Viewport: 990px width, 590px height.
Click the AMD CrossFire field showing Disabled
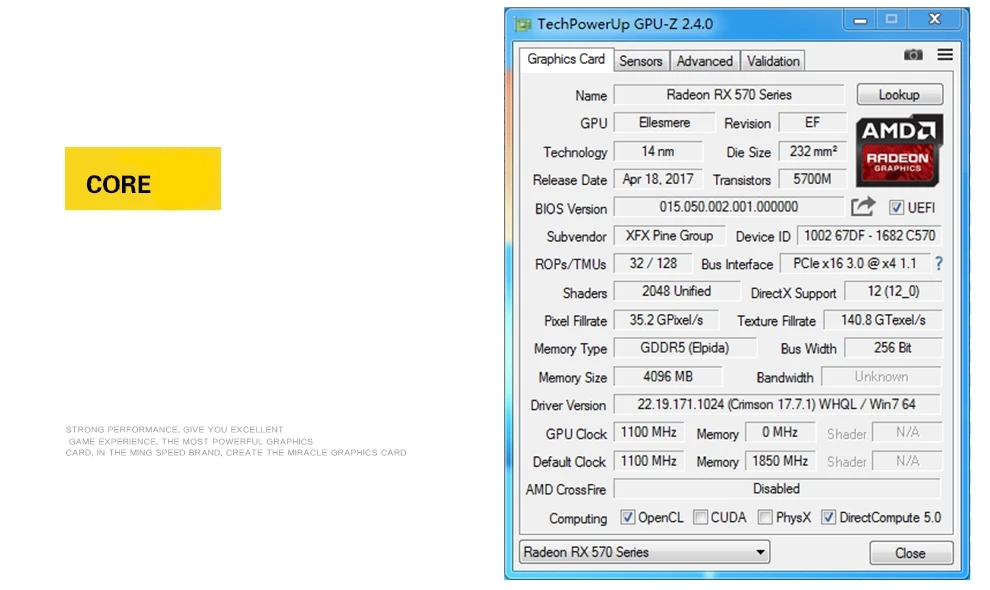coord(777,489)
